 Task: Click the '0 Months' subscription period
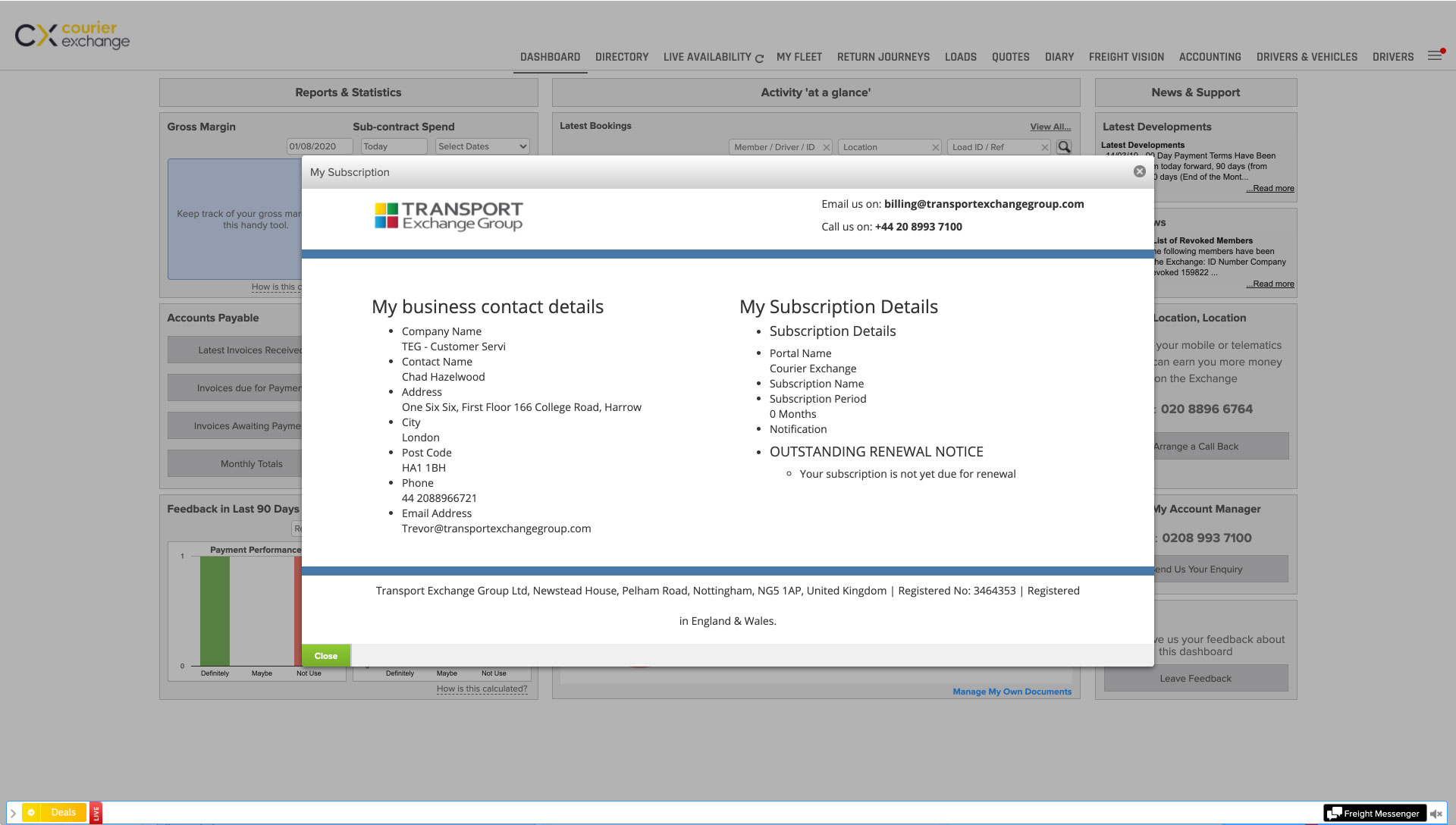pyautogui.click(x=792, y=414)
